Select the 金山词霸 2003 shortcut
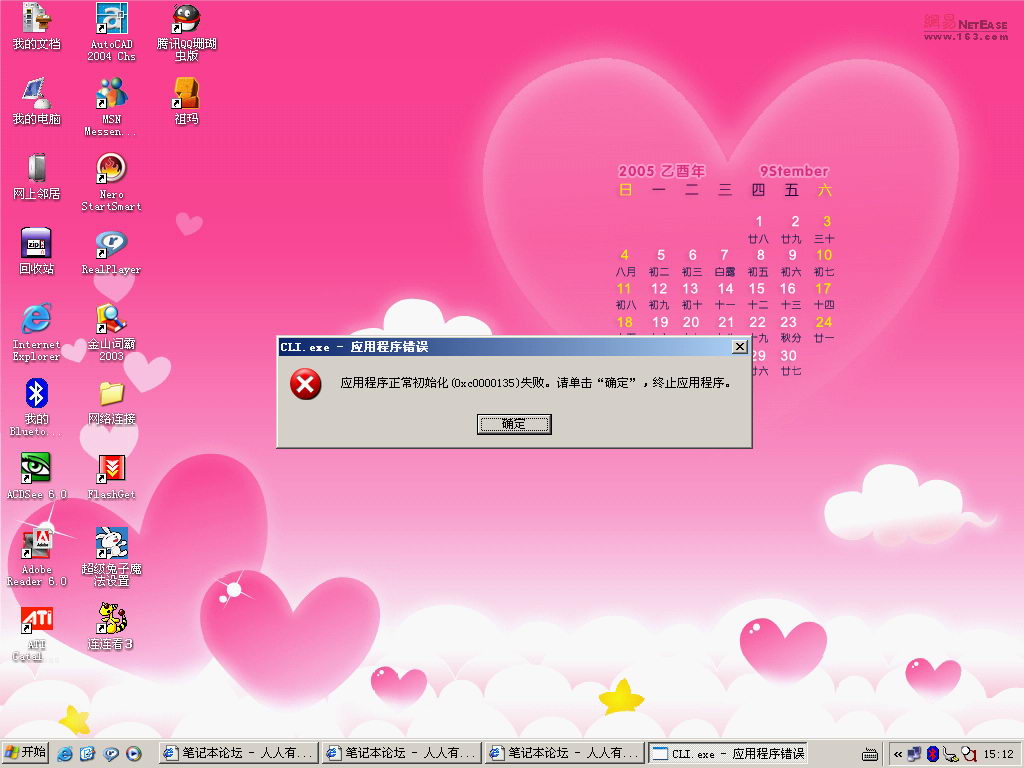 pyautogui.click(x=111, y=333)
